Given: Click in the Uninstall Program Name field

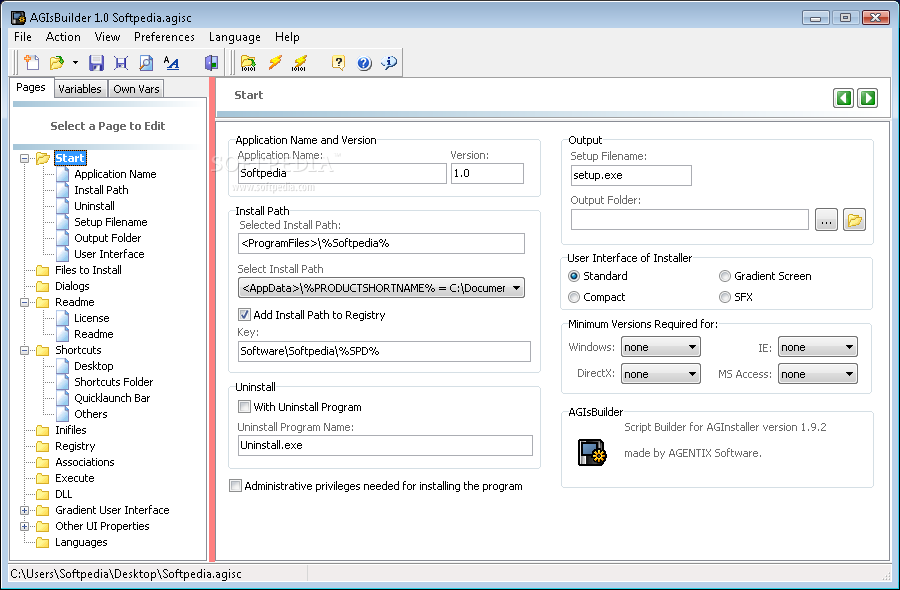Looking at the screenshot, I should [385, 445].
